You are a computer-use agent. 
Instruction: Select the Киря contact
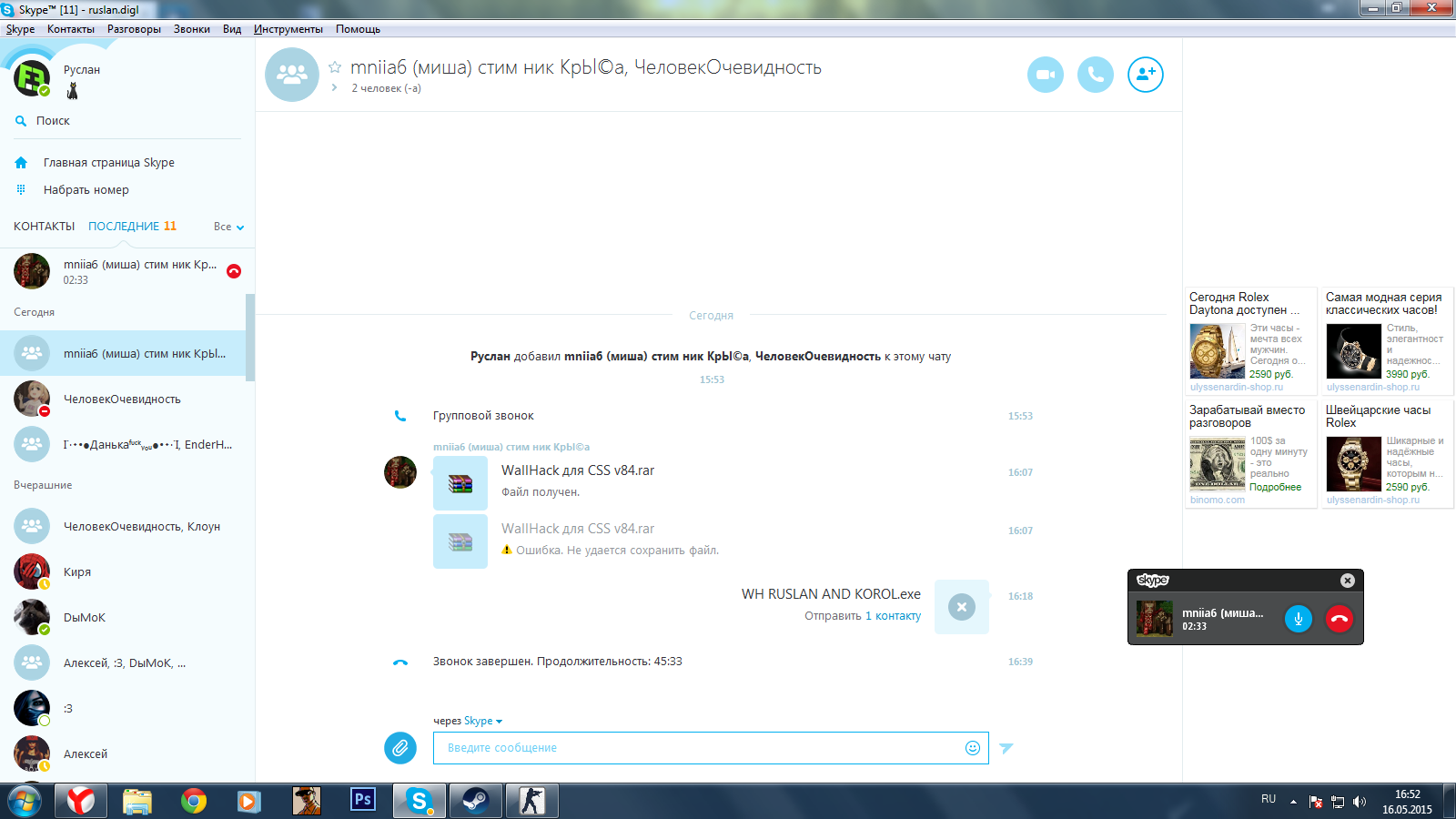coord(123,571)
